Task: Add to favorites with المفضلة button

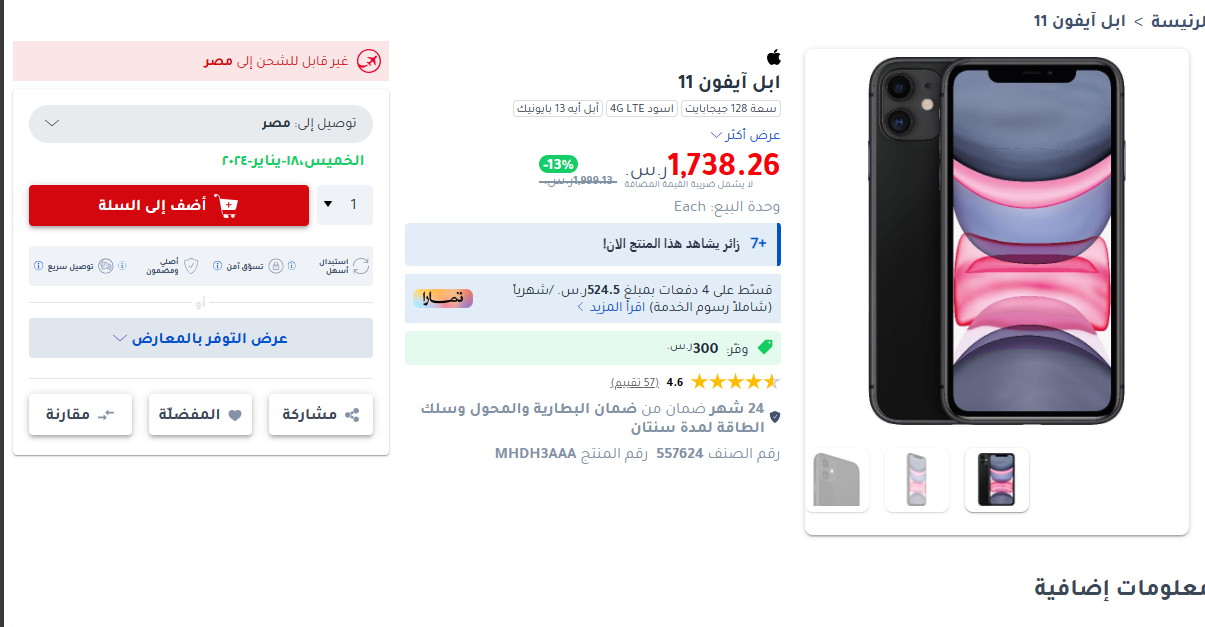Action: coord(200,414)
